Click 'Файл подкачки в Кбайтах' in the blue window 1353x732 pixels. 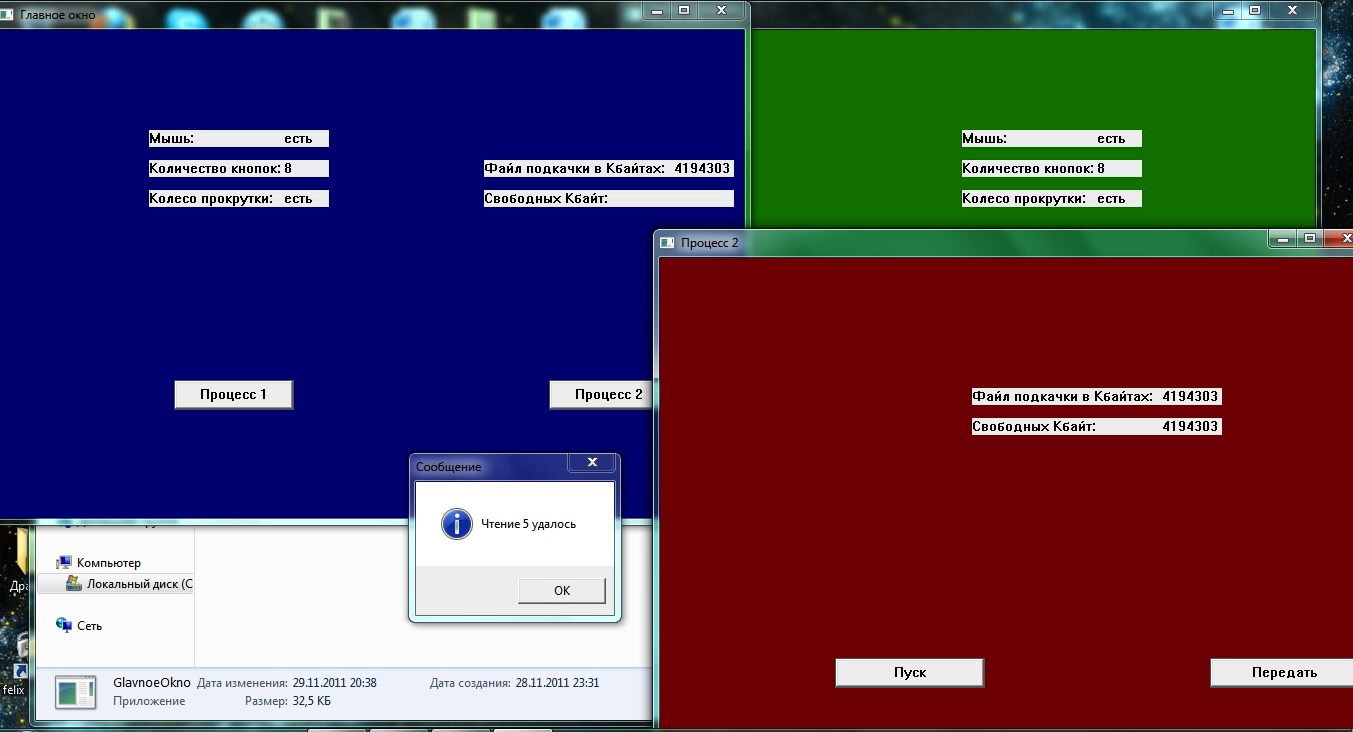click(609, 169)
